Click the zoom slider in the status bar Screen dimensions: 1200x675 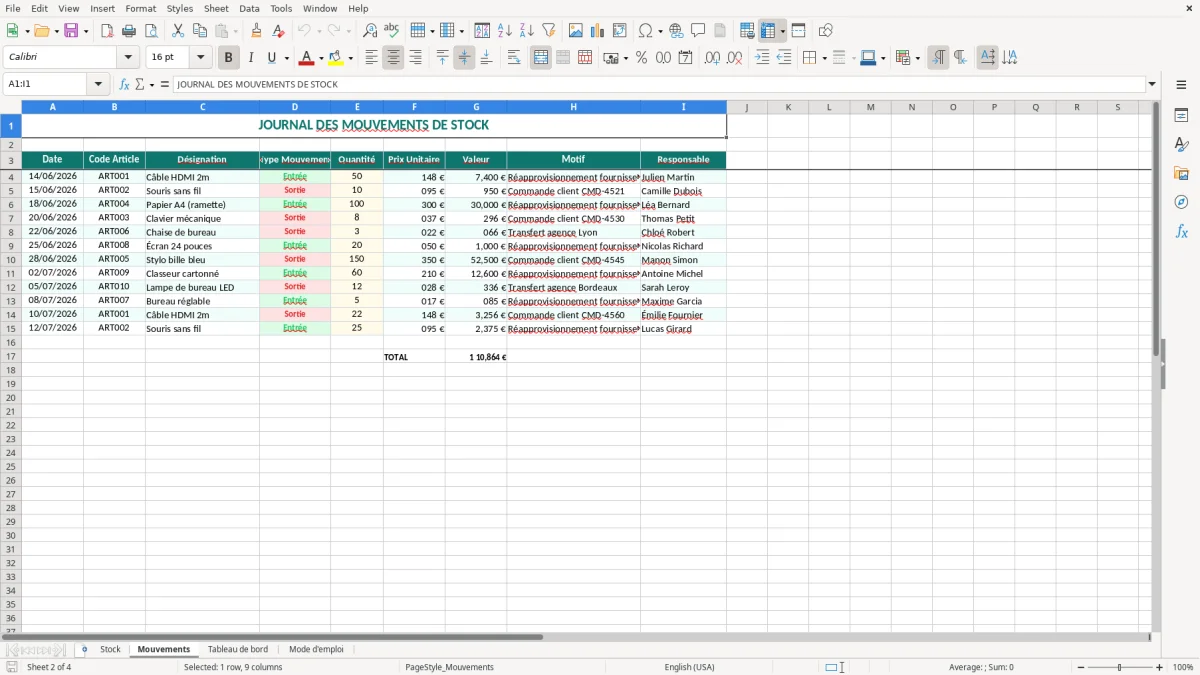click(x=1120, y=667)
